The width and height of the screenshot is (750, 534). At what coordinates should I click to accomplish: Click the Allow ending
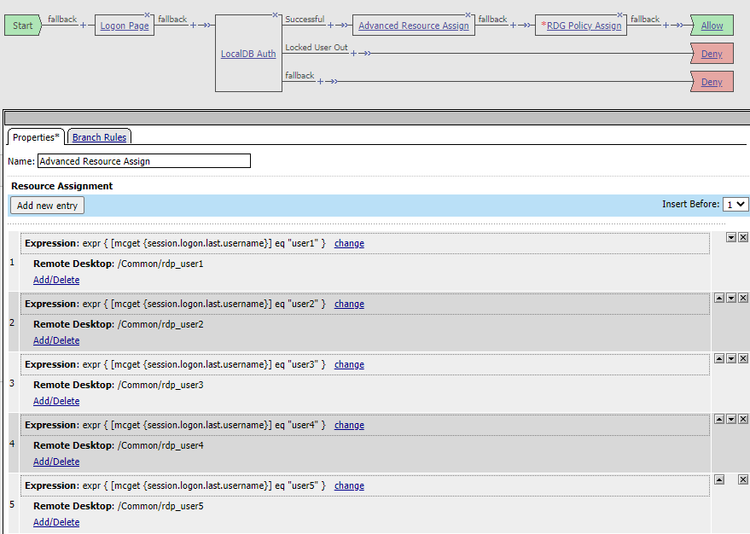tap(712, 25)
